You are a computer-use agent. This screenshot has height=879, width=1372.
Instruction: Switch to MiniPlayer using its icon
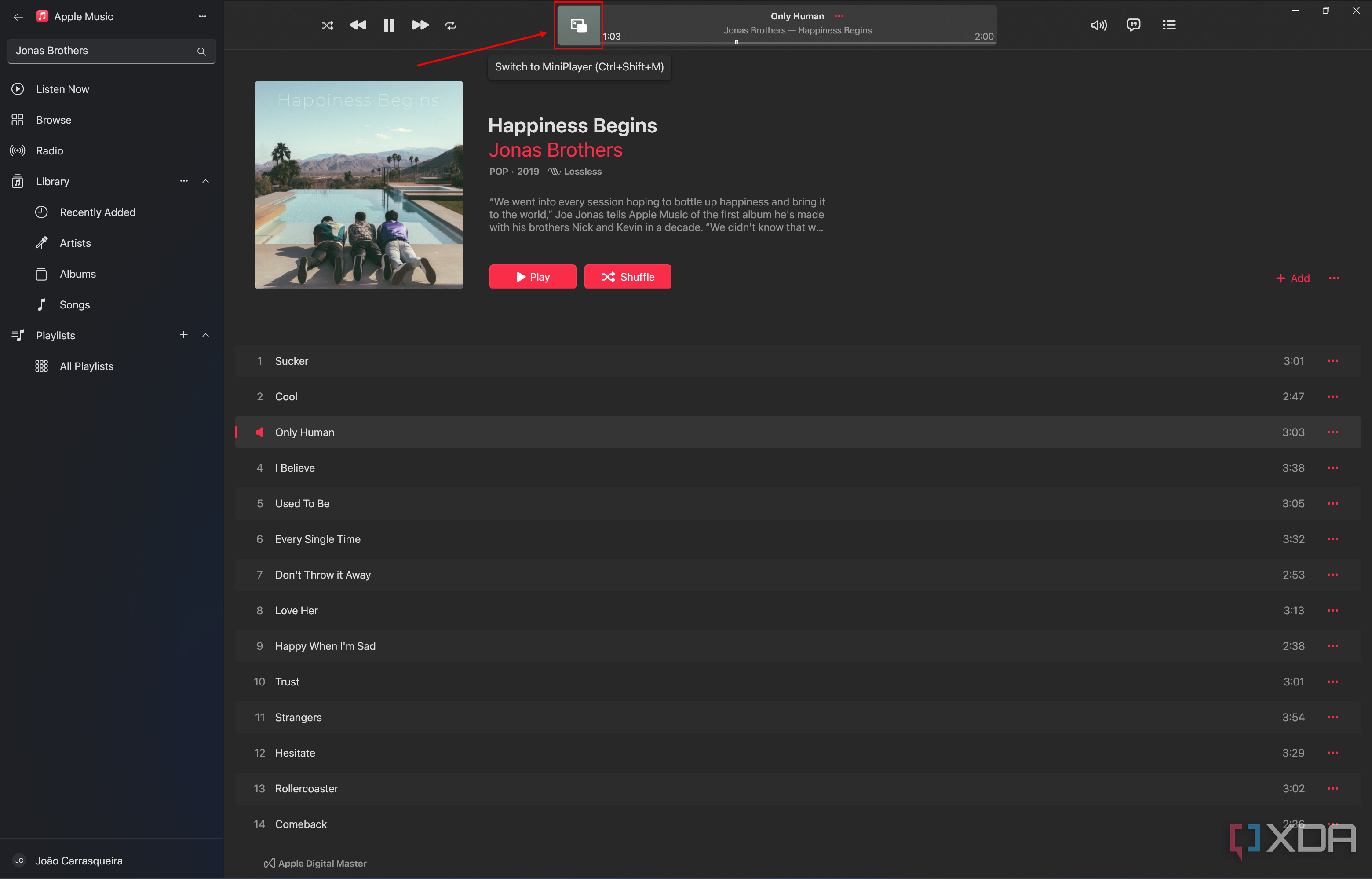[x=578, y=25]
